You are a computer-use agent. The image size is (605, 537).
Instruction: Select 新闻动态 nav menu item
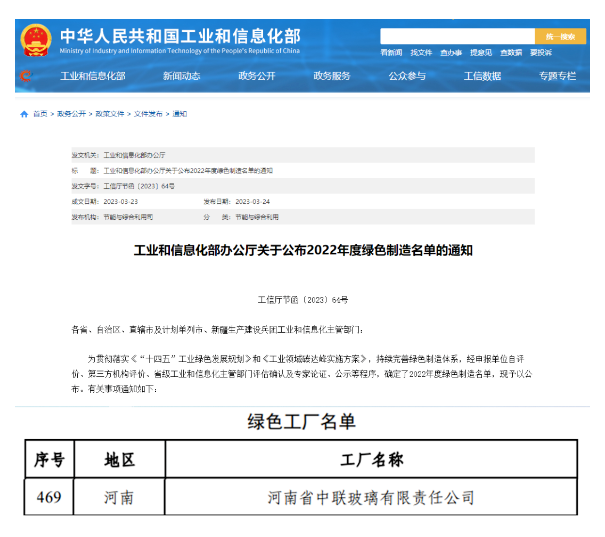(x=181, y=76)
